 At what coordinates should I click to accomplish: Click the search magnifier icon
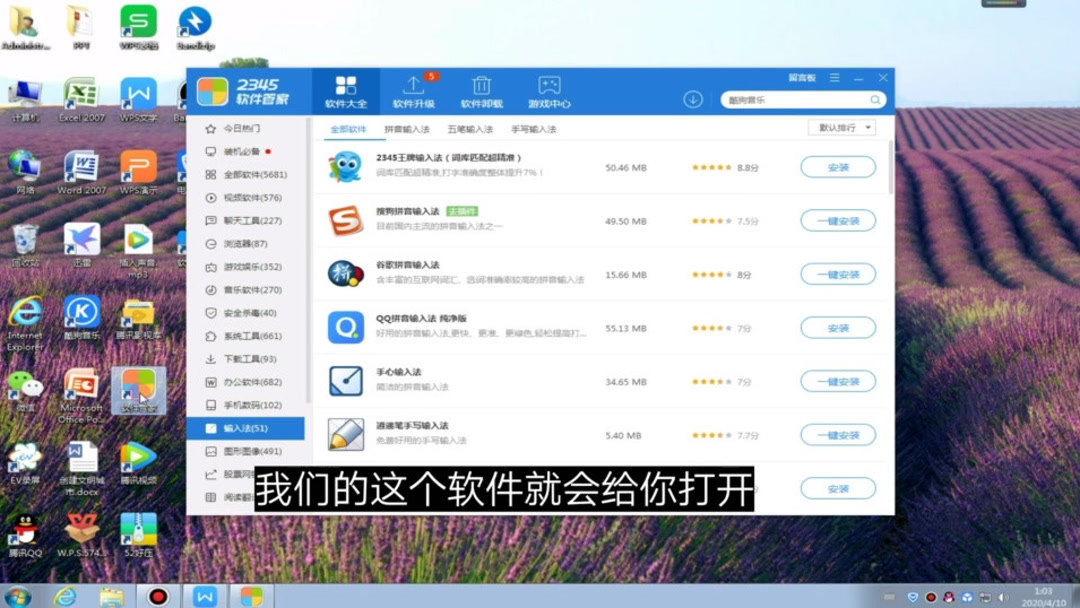(x=875, y=99)
